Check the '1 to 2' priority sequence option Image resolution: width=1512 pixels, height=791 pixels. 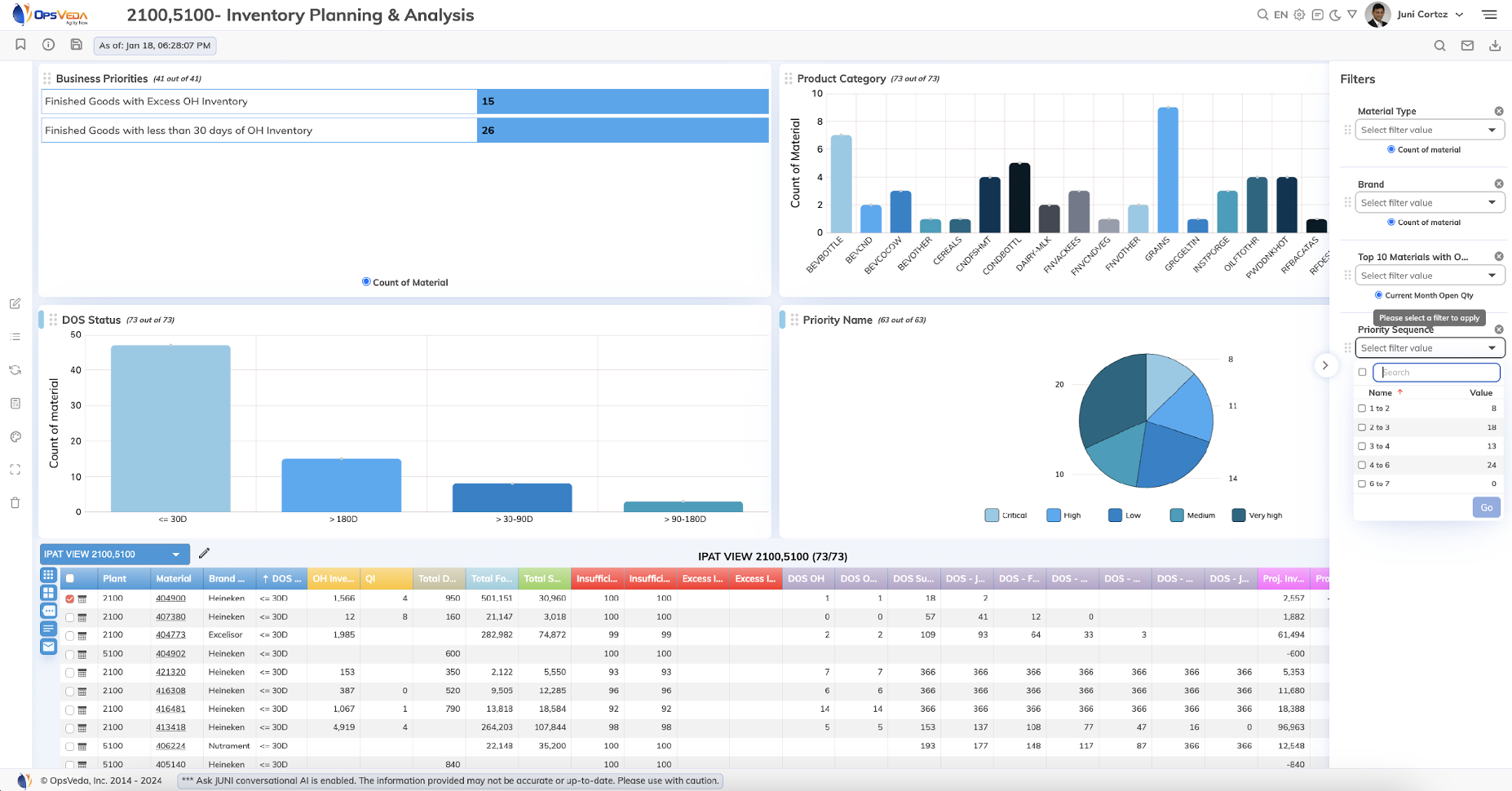(x=1362, y=409)
